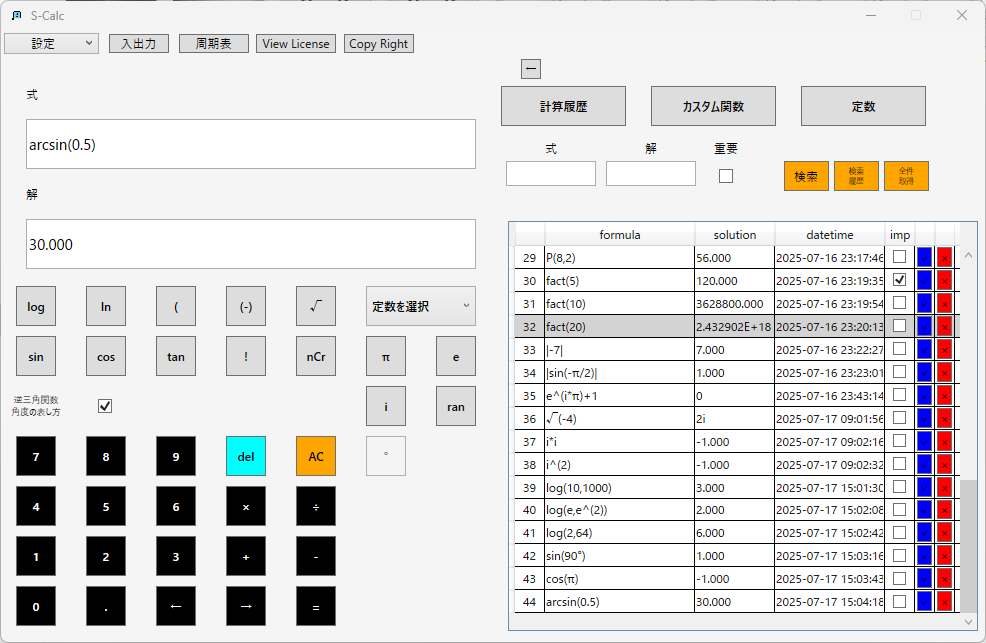Move cursor left with ← key
This screenshot has height=643, width=986.
176,606
